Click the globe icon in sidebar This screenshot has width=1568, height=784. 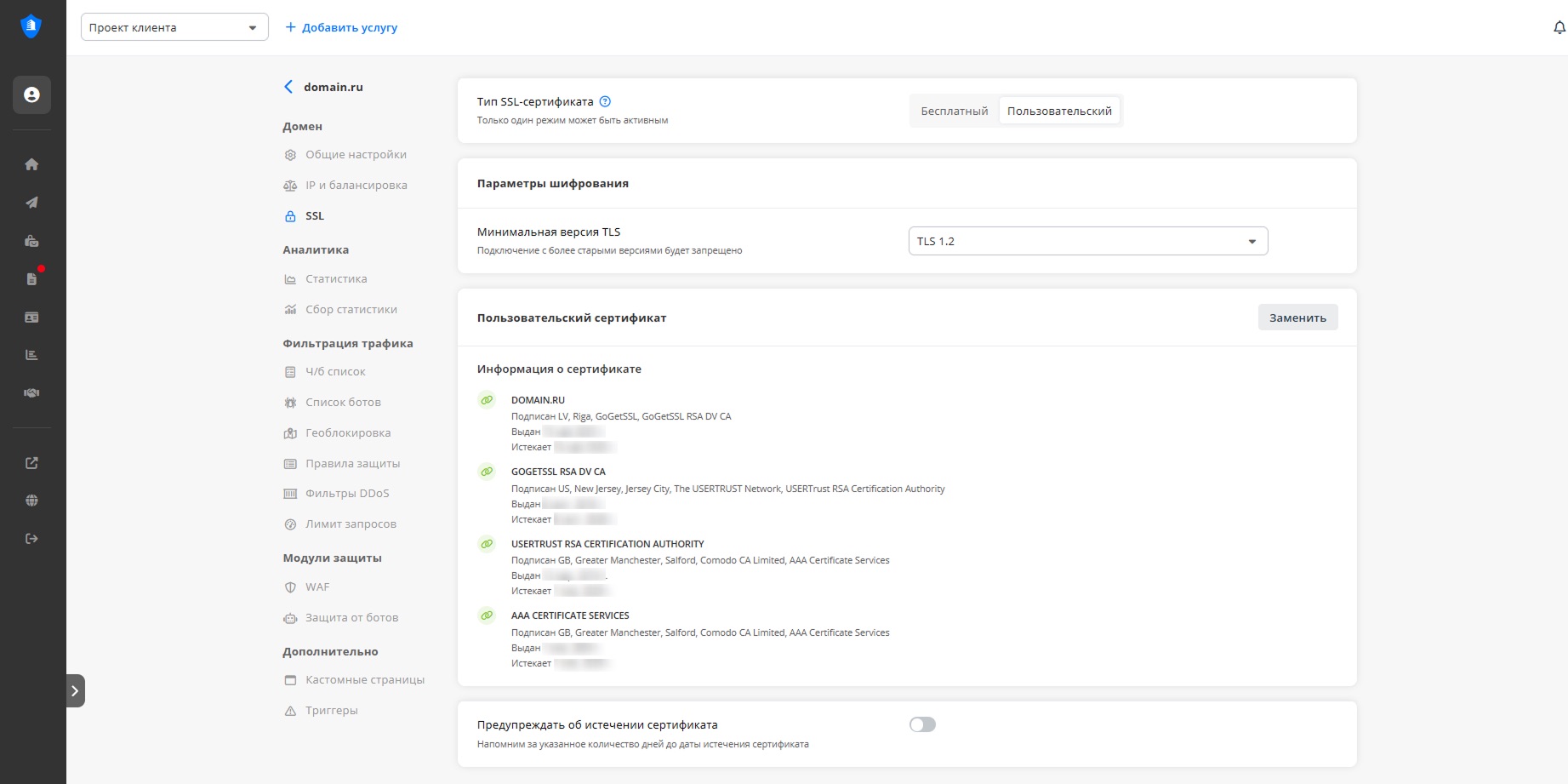31,501
